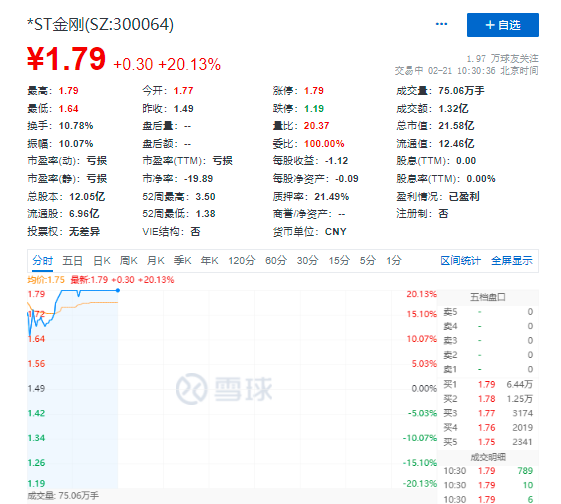Click the 1.49 axis label on chart
Image resolution: width=561 pixels, height=504 pixels.
[36, 388]
